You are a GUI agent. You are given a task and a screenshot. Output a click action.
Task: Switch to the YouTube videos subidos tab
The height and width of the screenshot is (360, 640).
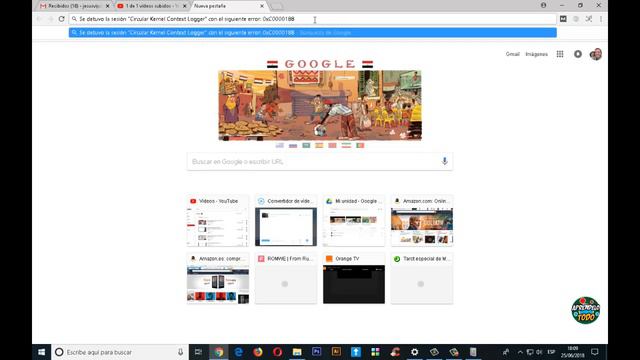[x=150, y=6]
